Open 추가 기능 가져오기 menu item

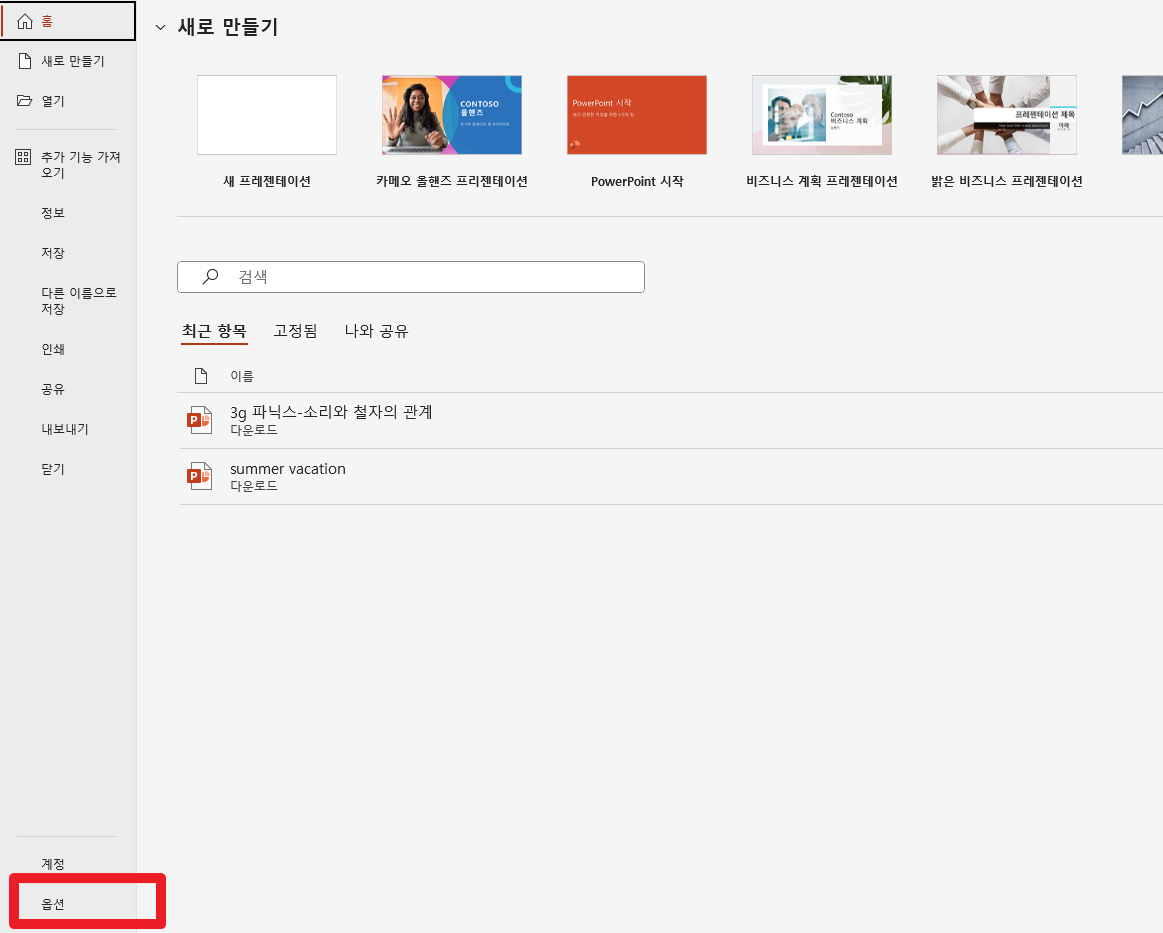(x=68, y=165)
